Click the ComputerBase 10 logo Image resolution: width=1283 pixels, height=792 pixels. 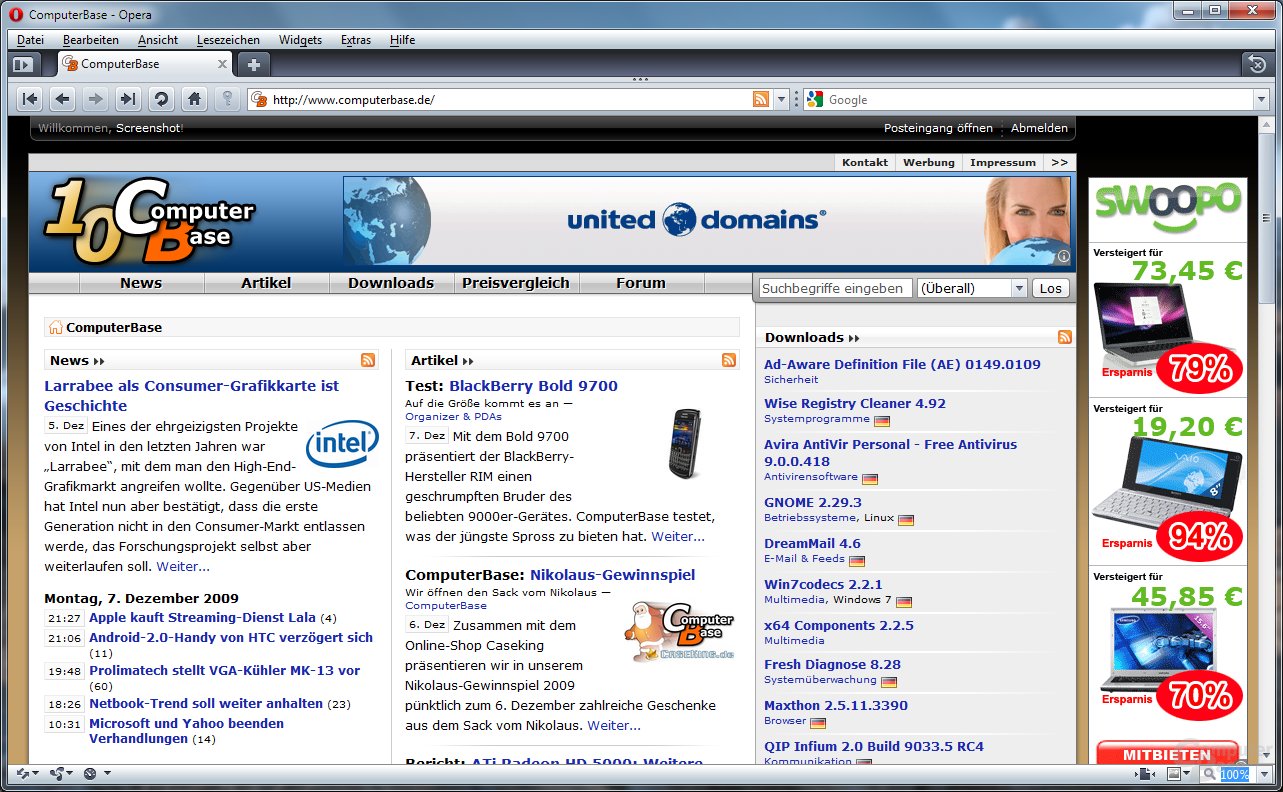click(148, 220)
